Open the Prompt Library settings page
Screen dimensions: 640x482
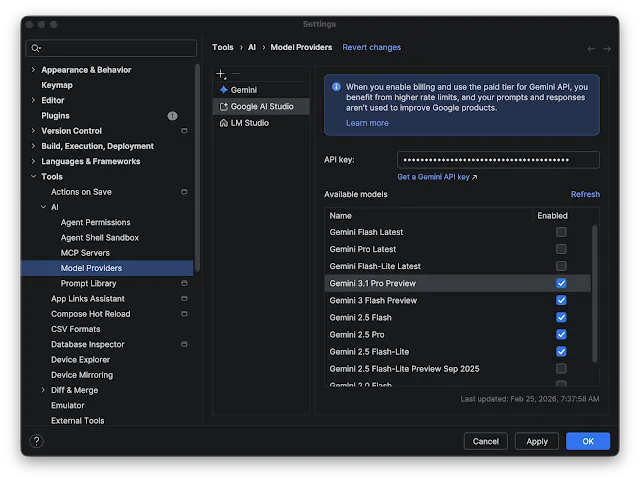click(88, 284)
